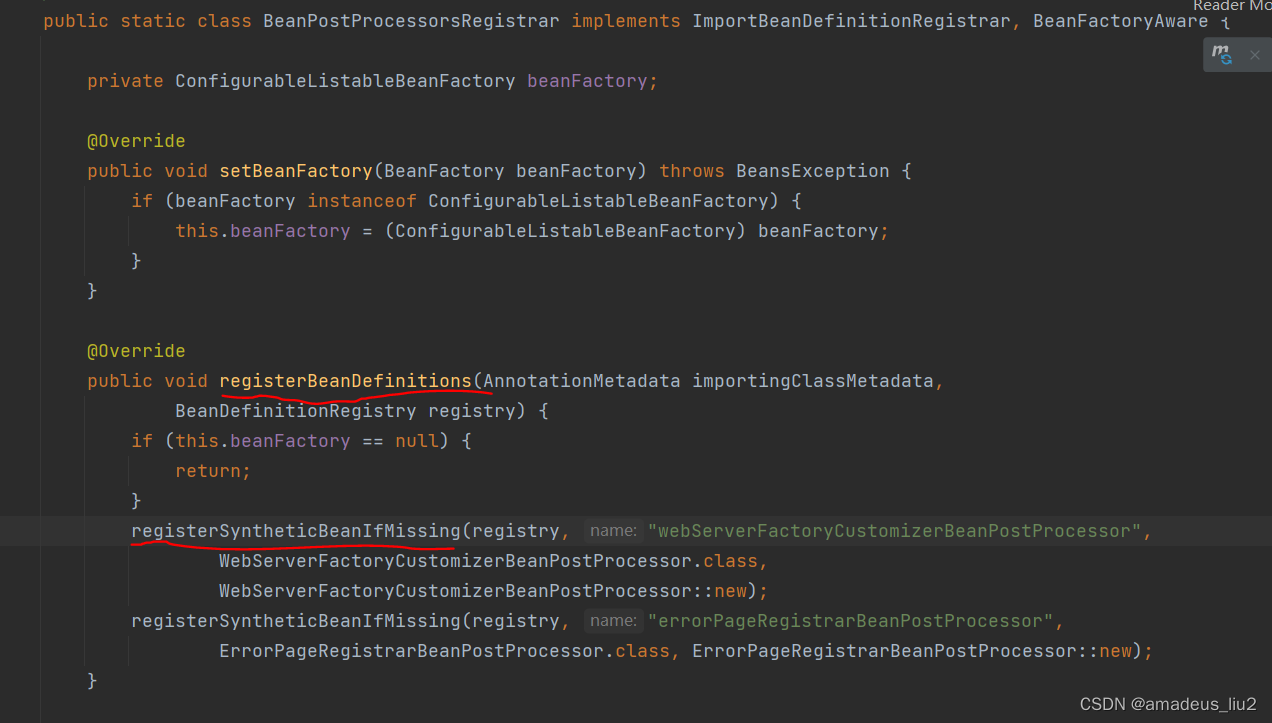Click the BeanDefinitionRegistry parameter type
This screenshot has width=1272, height=723.
click(296, 411)
